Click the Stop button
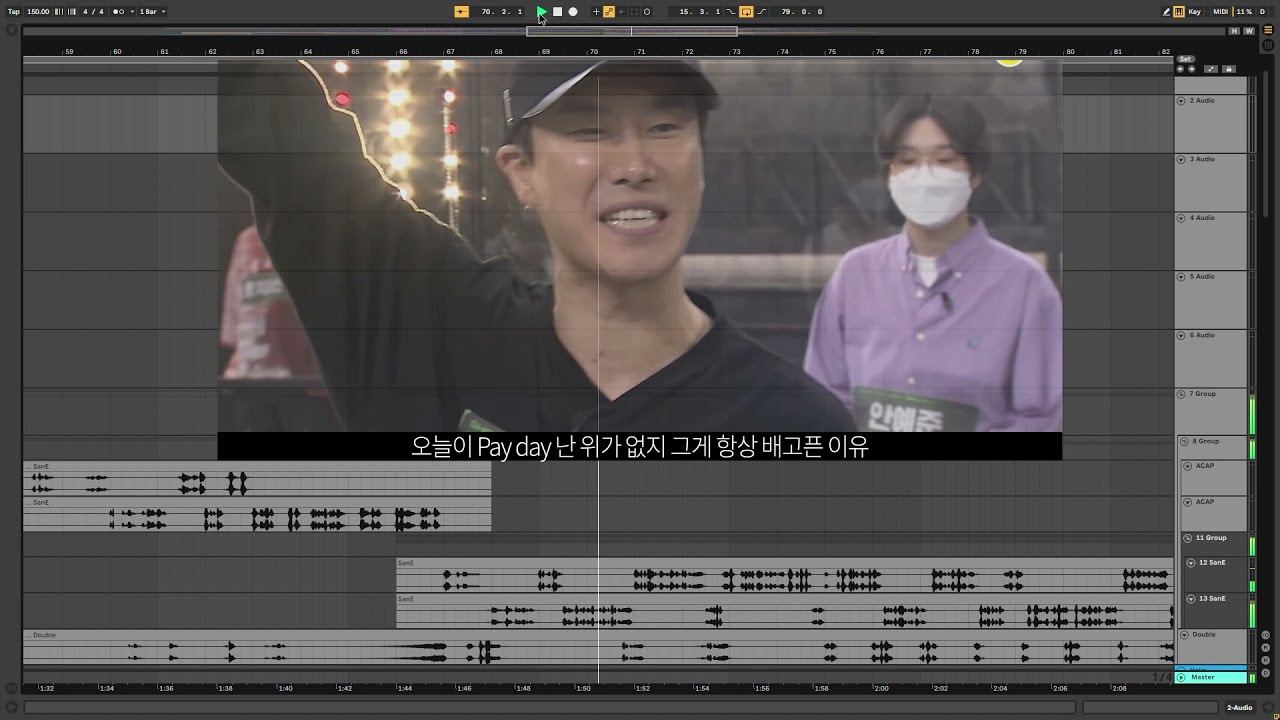Image resolution: width=1280 pixels, height=720 pixels. point(558,12)
